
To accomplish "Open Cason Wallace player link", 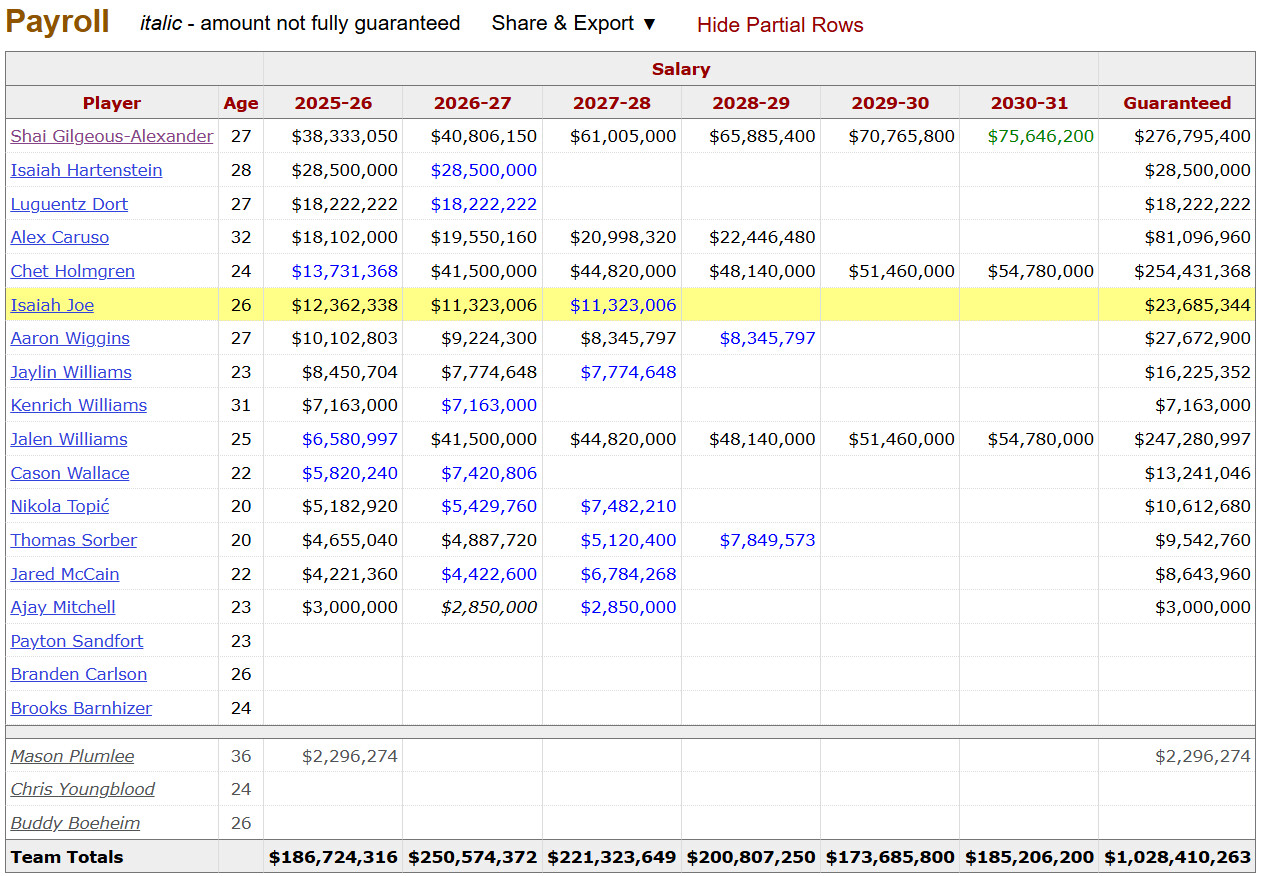I will pyautogui.click(x=70, y=473).
